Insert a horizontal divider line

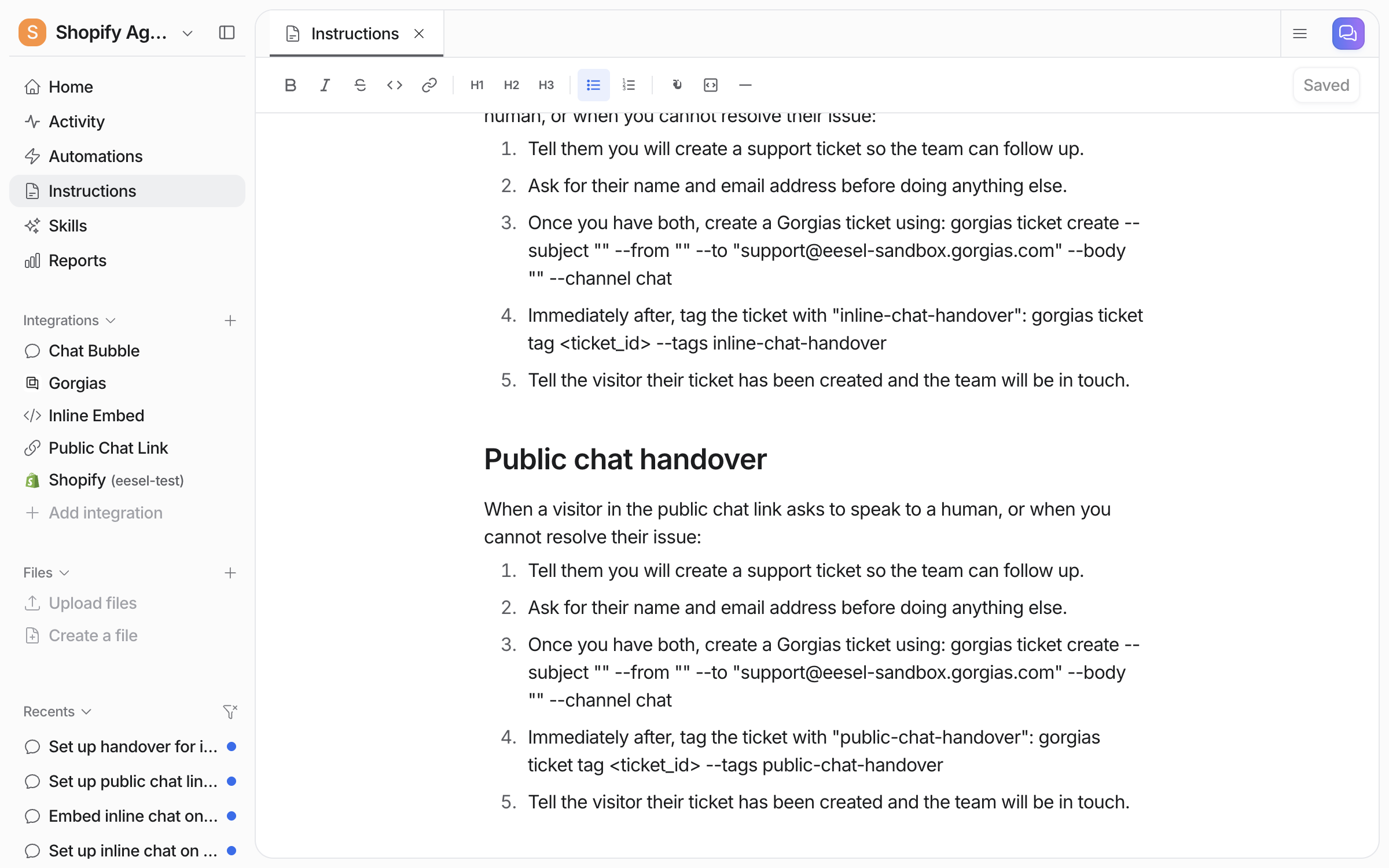(745, 85)
